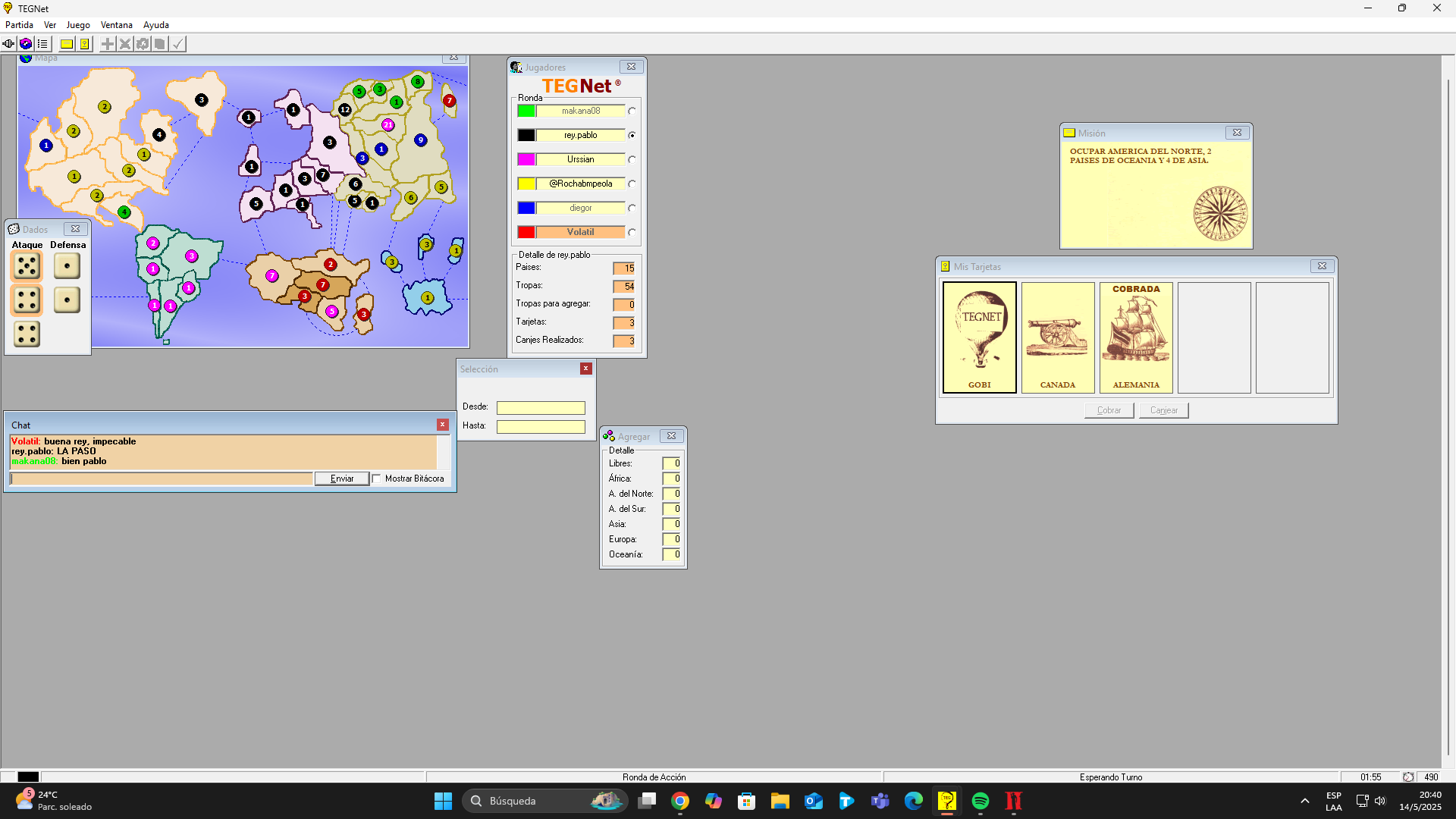
Task: Open the Ver menu
Action: [x=50, y=25]
